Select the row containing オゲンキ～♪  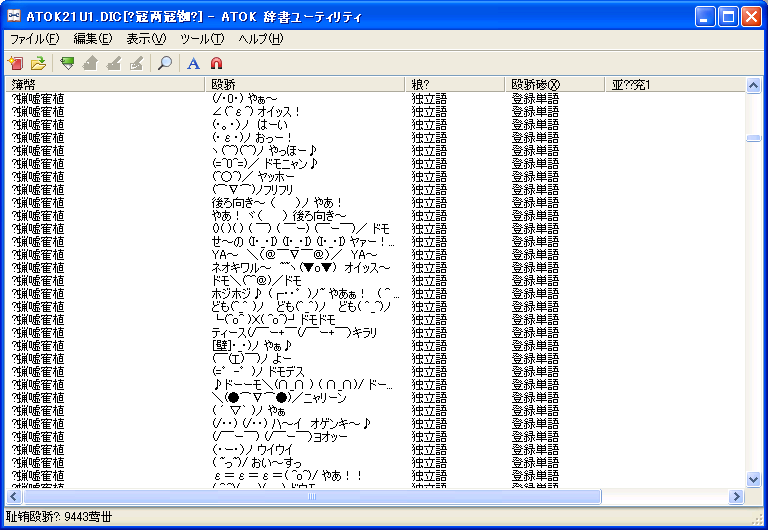click(375, 423)
